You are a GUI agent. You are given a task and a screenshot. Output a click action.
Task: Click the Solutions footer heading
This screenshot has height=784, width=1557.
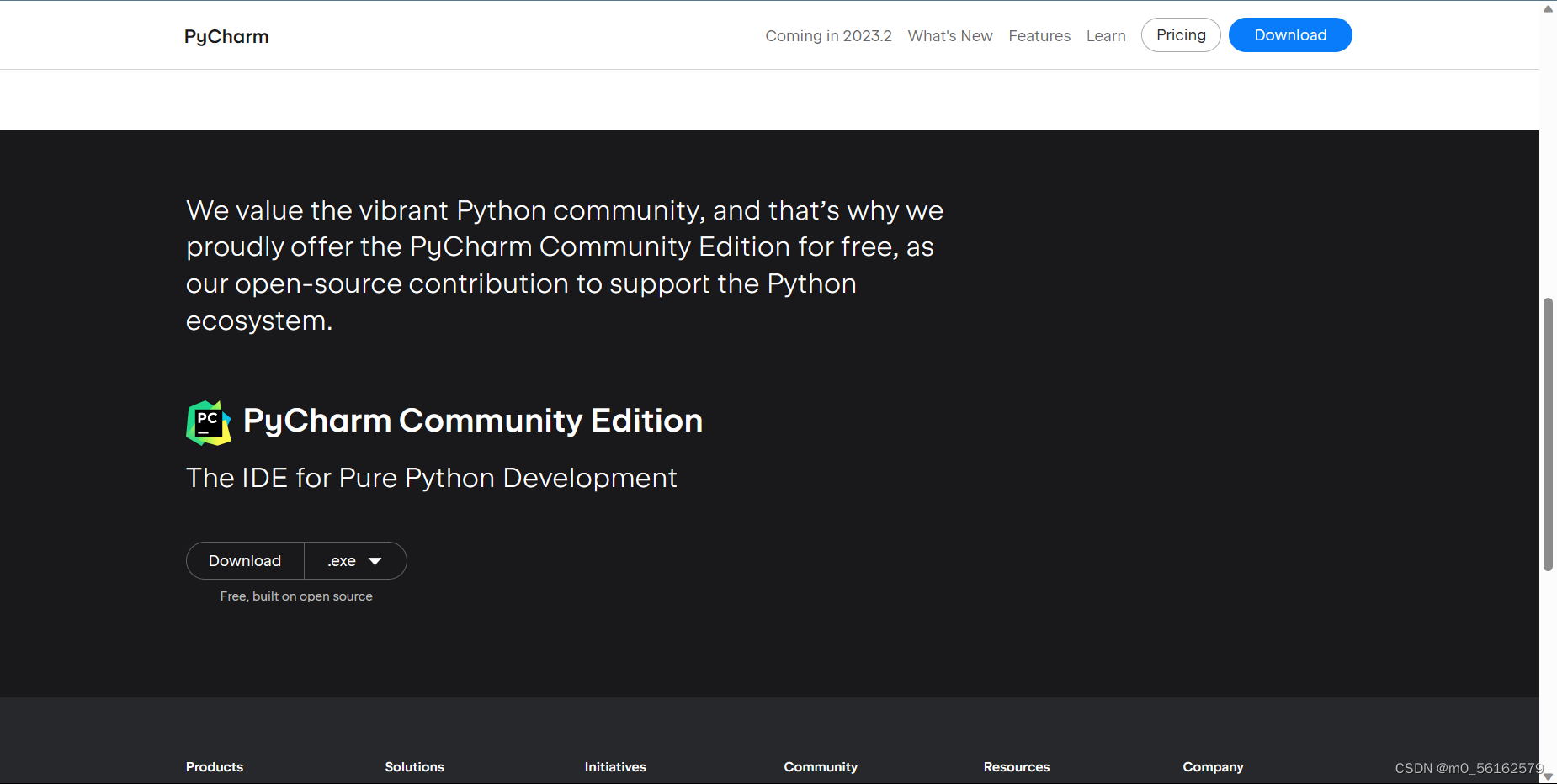415,767
